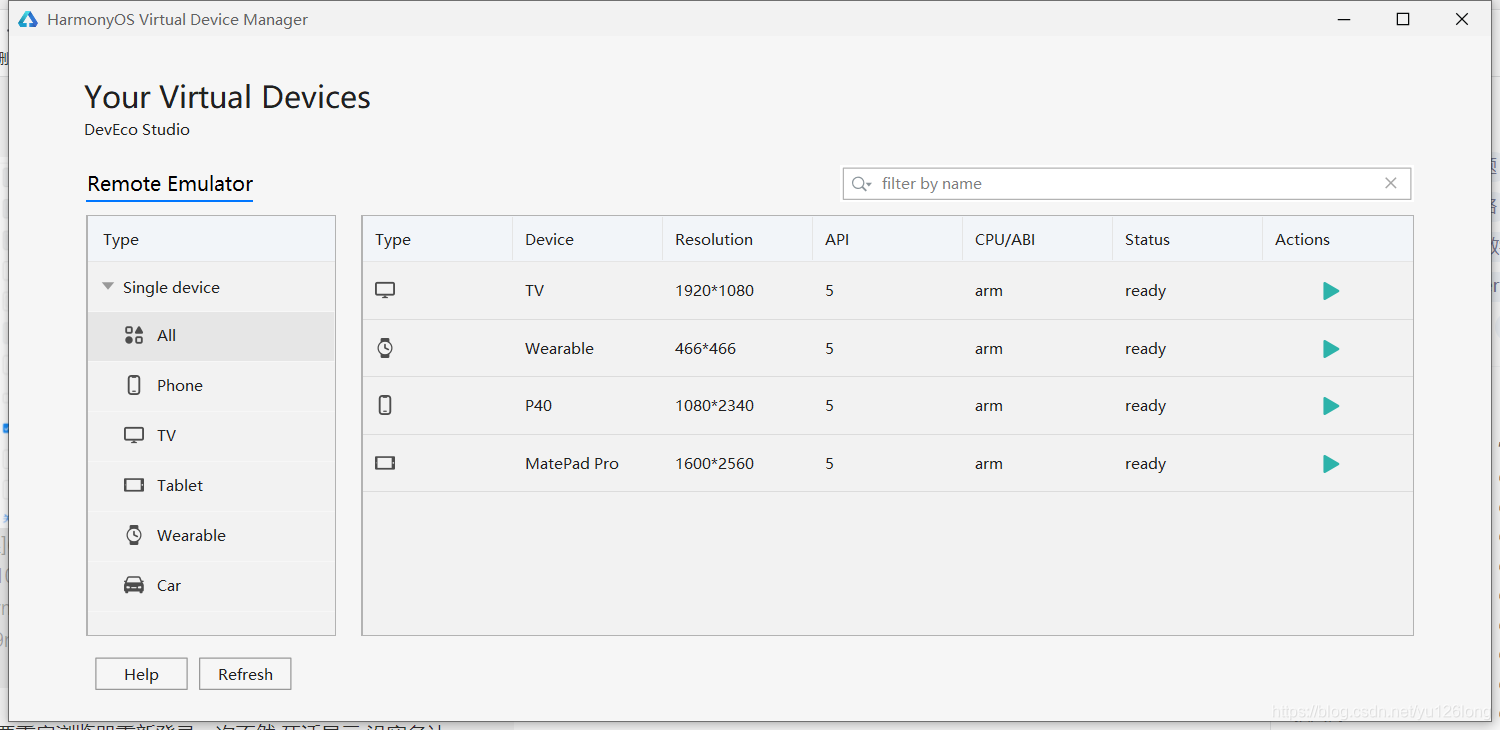1500x730 pixels.
Task: Click the arm CPU value in the P40 row
Action: (x=988, y=406)
